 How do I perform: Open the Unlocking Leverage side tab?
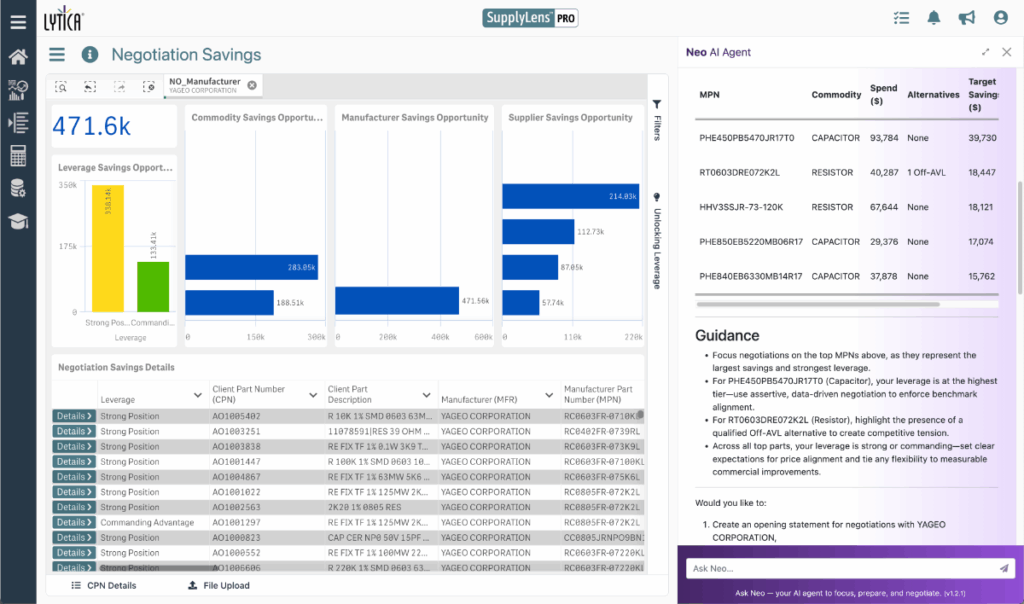(x=657, y=240)
